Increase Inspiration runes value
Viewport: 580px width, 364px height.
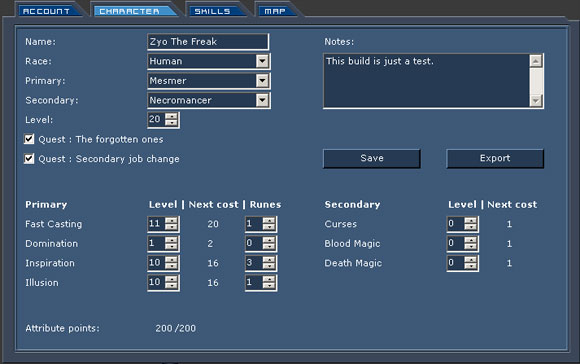269,260
